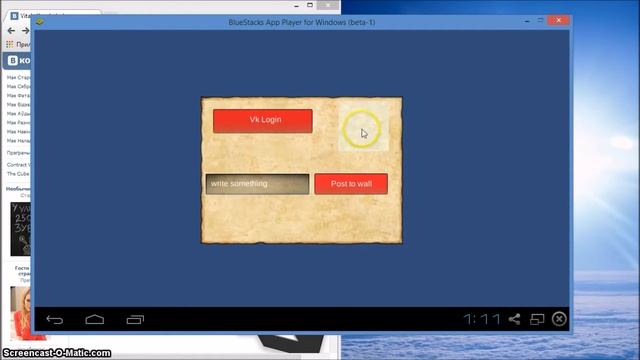Open the Apps grid icon in Chrome bookmarks bar
The width and height of the screenshot is (640, 360).
10,44
